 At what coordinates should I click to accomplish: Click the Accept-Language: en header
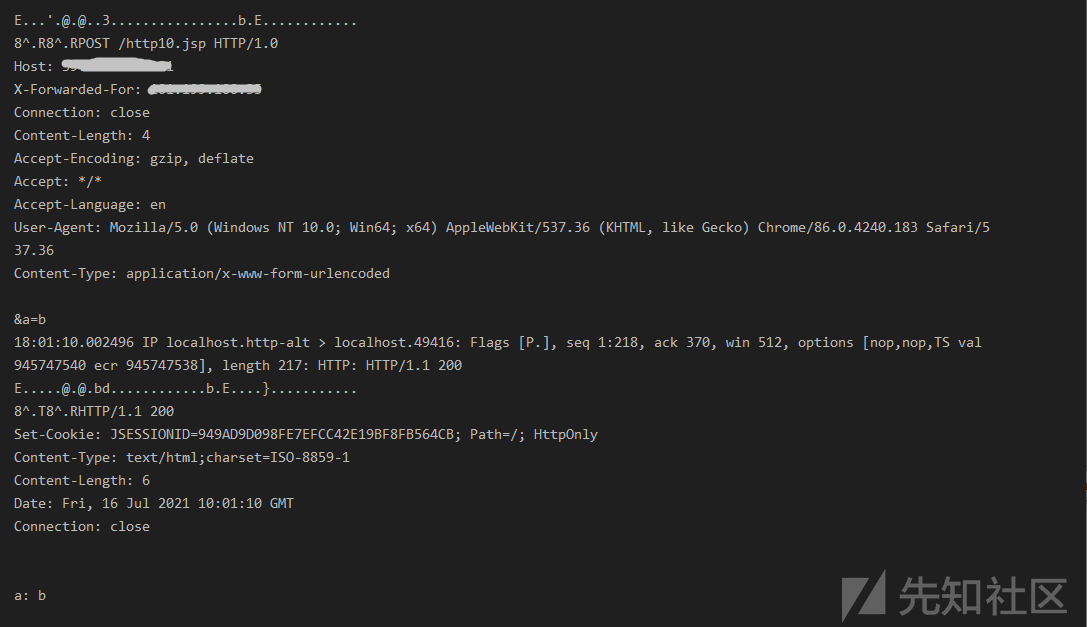tap(90, 204)
